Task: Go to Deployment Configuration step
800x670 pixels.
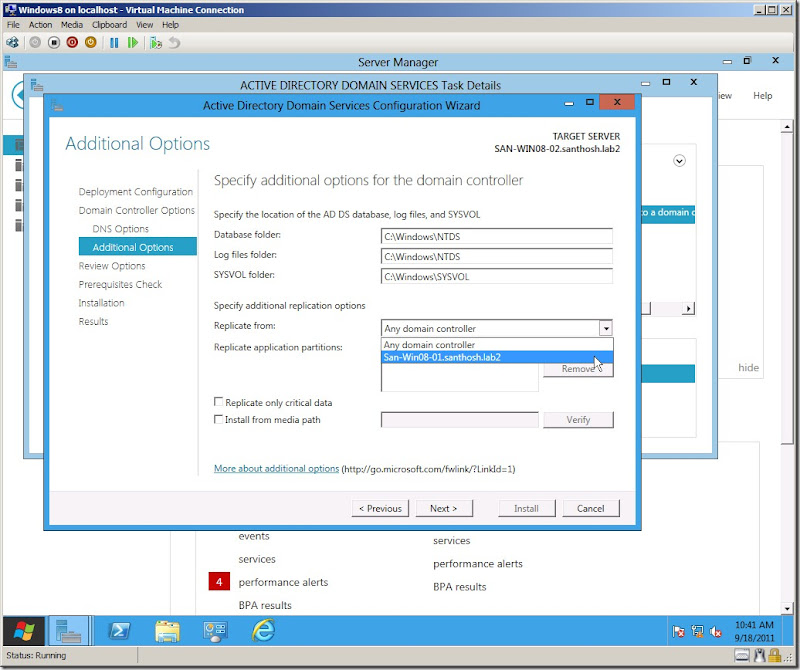Action: pos(136,192)
